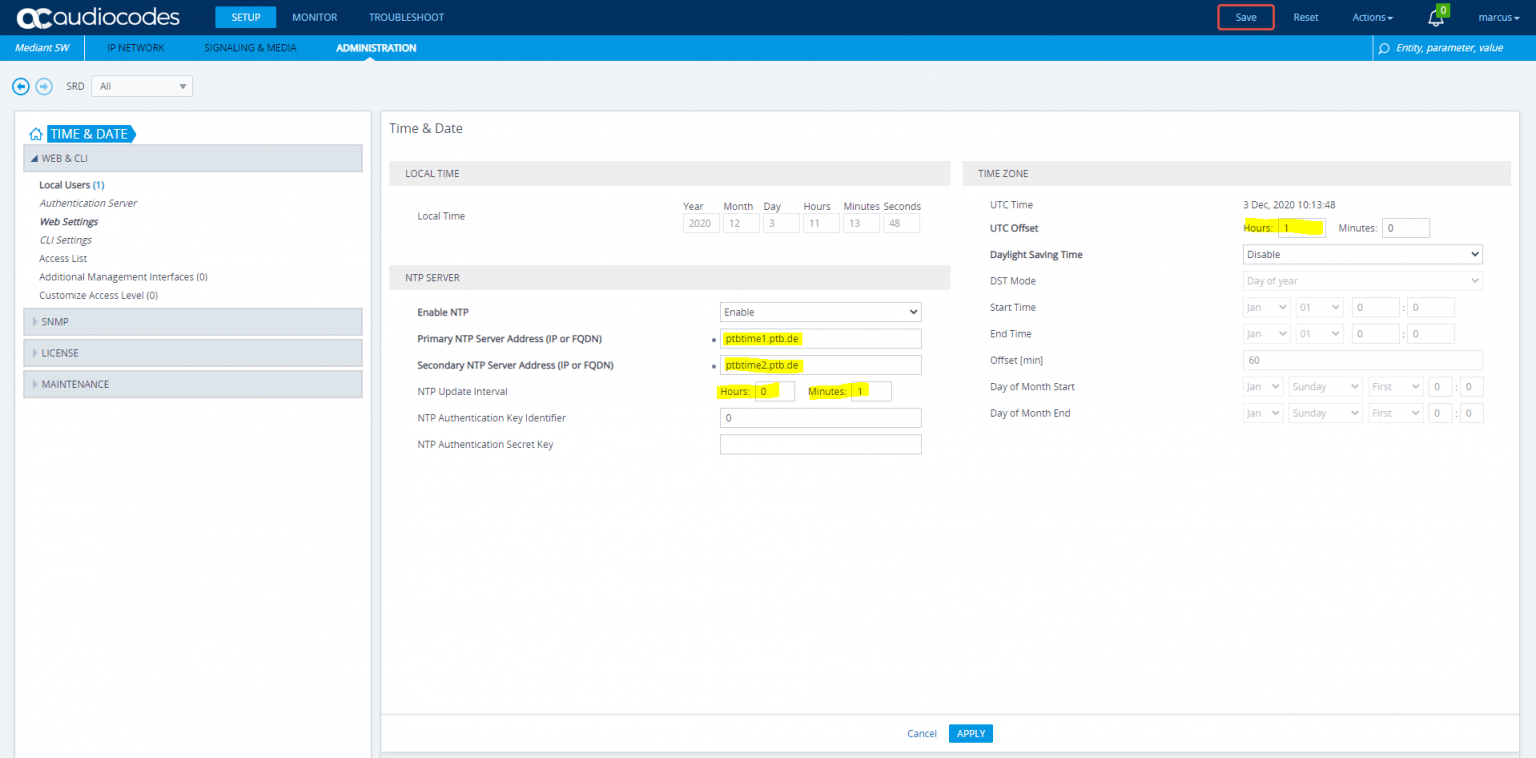Navigate back using the left arrow icon
1536x758 pixels.
(x=20, y=86)
